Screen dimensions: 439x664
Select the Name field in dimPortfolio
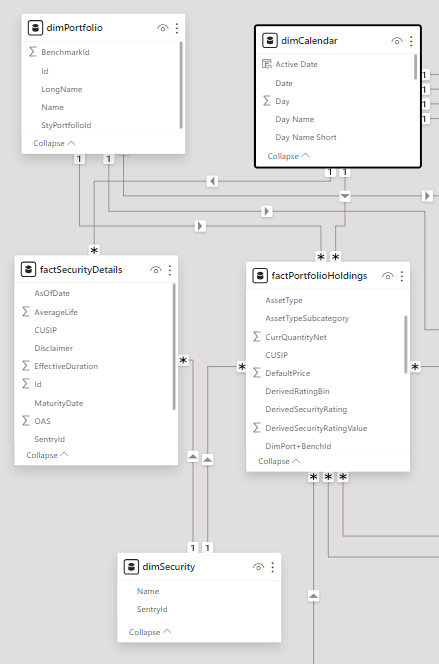(x=52, y=108)
